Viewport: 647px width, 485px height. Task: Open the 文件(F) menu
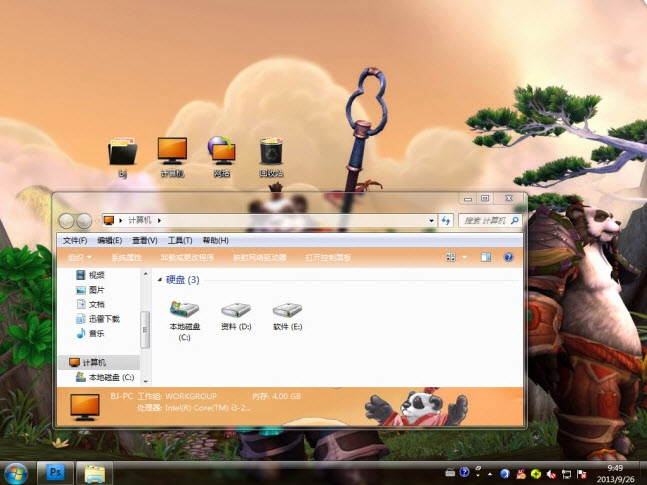click(x=75, y=240)
